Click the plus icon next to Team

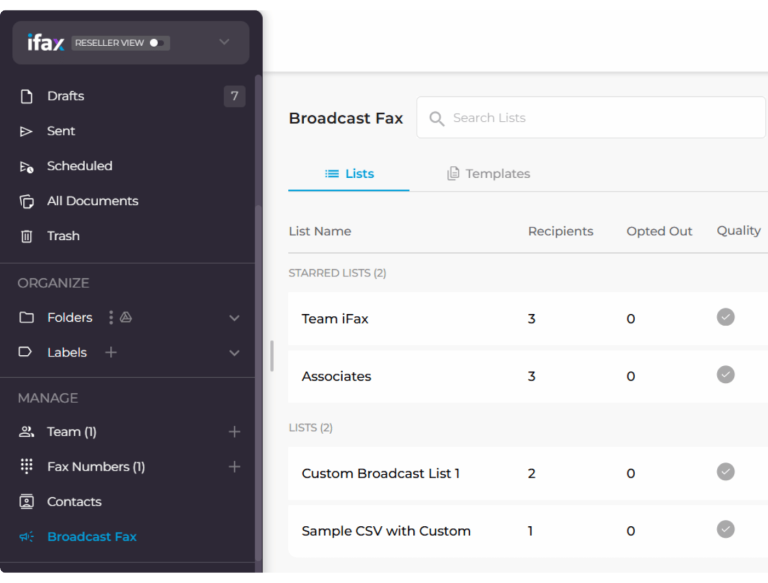pyautogui.click(x=234, y=432)
